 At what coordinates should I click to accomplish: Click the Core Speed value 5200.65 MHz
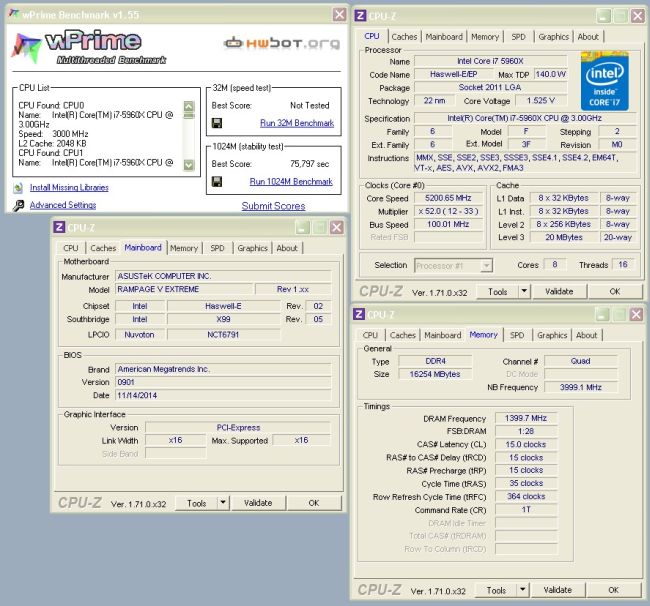tap(448, 198)
